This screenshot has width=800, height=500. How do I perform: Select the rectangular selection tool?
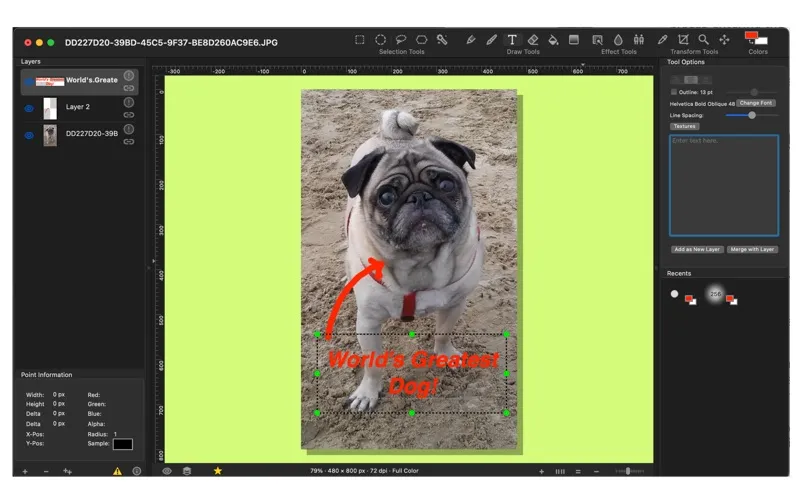pyautogui.click(x=360, y=40)
